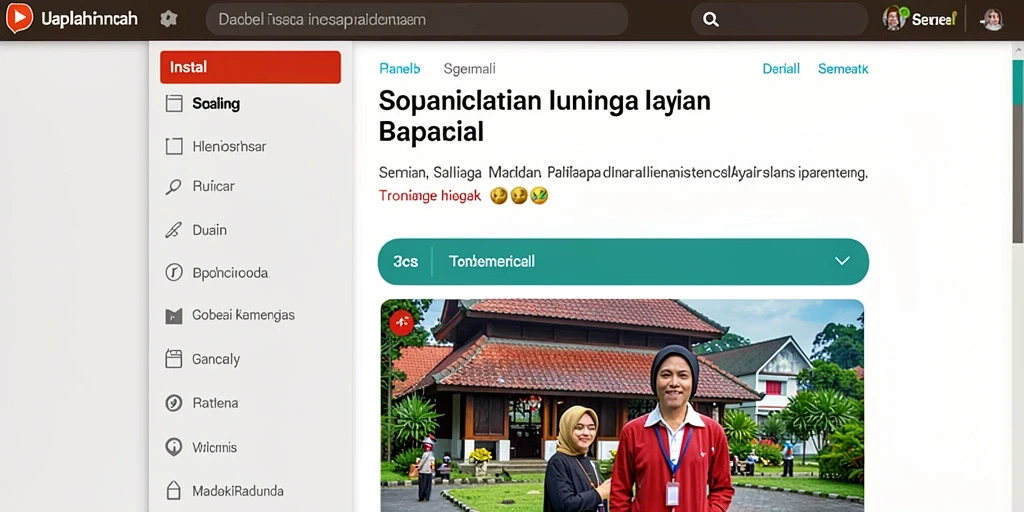Click the red play logo icon
This screenshot has width=1024, height=512.
19,18
